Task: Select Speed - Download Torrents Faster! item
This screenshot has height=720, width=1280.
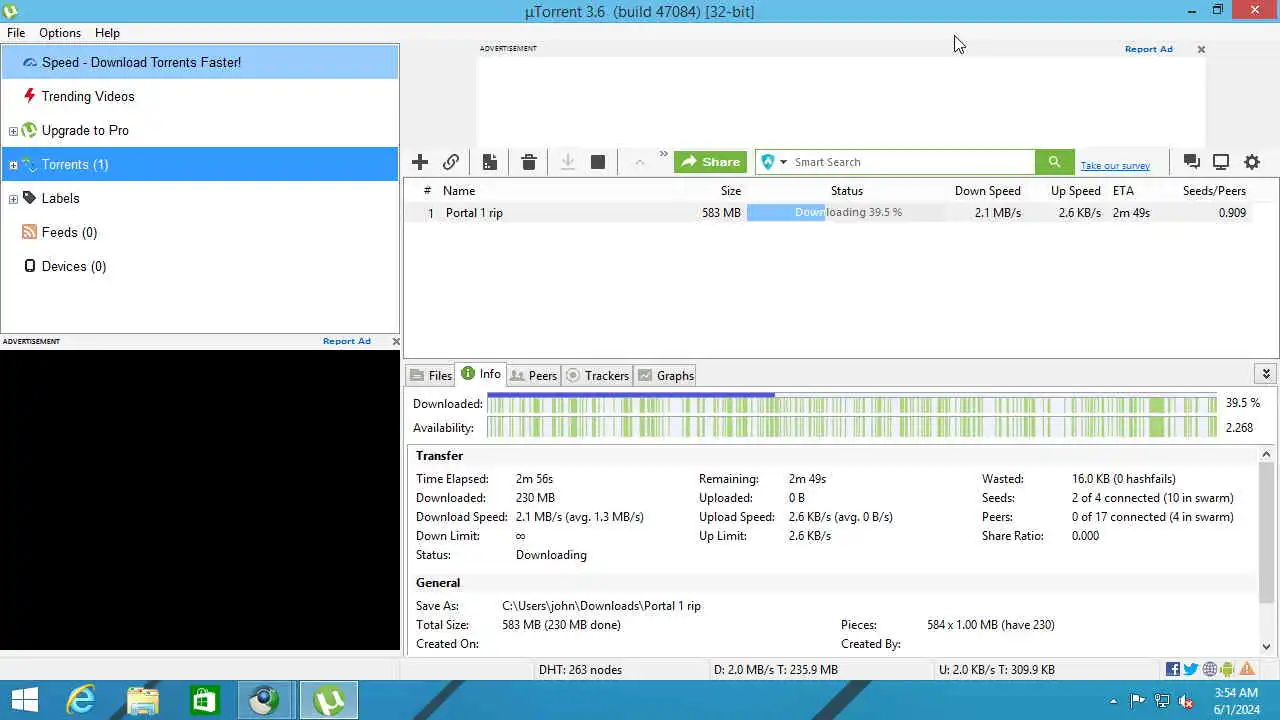Action: tap(200, 62)
